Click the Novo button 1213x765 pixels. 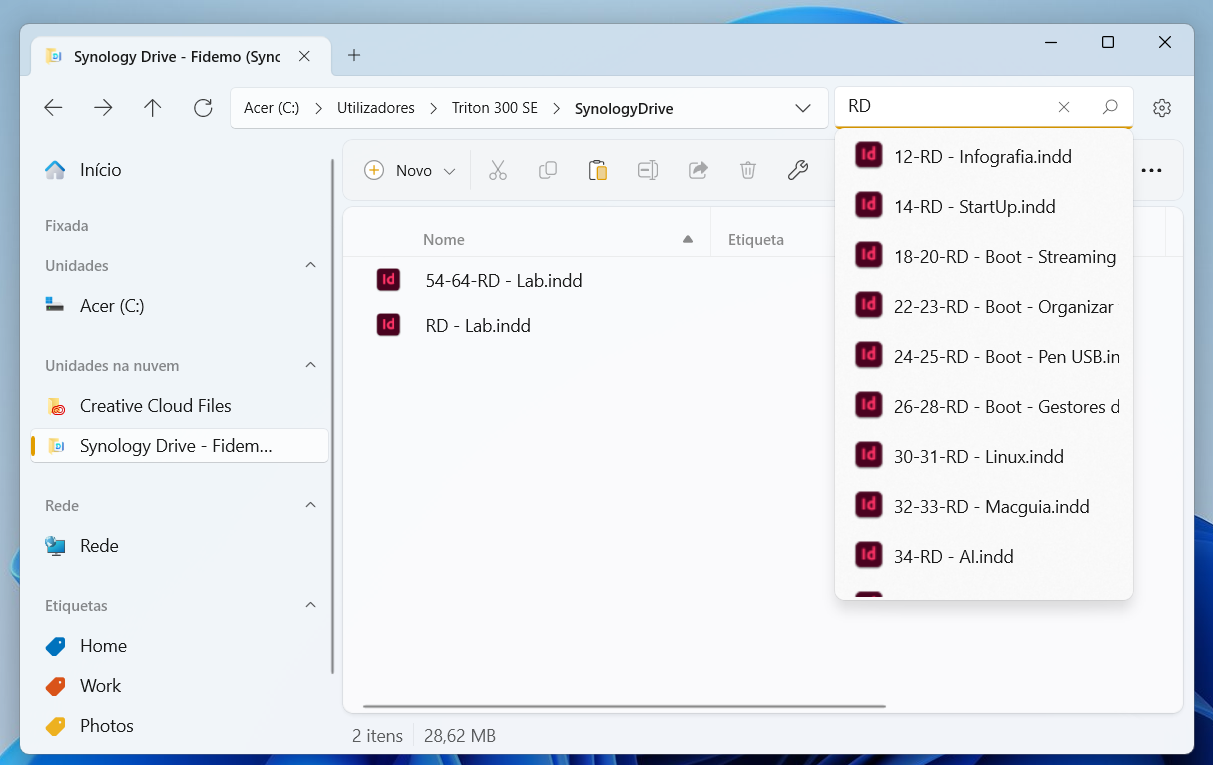398,171
